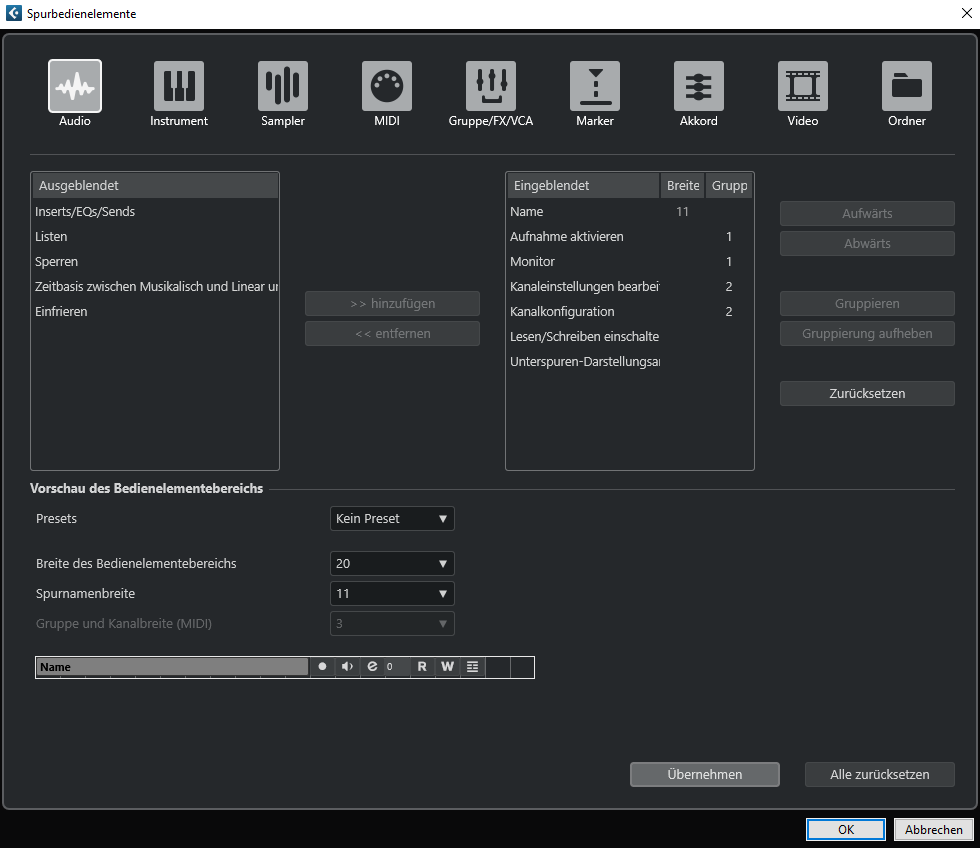This screenshot has width=980, height=848.
Task: Select the Marker track type icon
Action: pos(595,87)
